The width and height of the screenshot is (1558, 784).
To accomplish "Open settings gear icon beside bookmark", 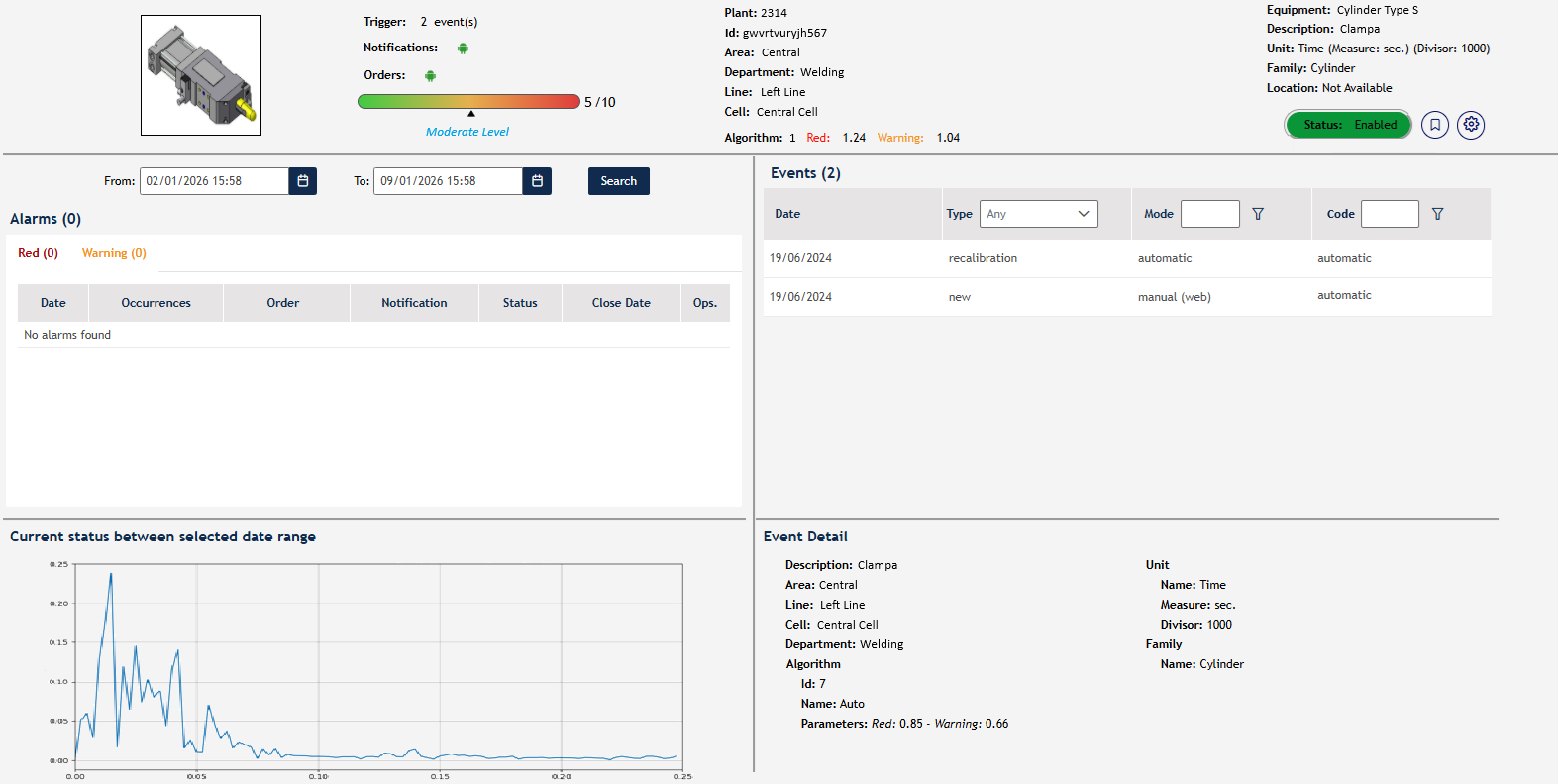I will (1471, 125).
